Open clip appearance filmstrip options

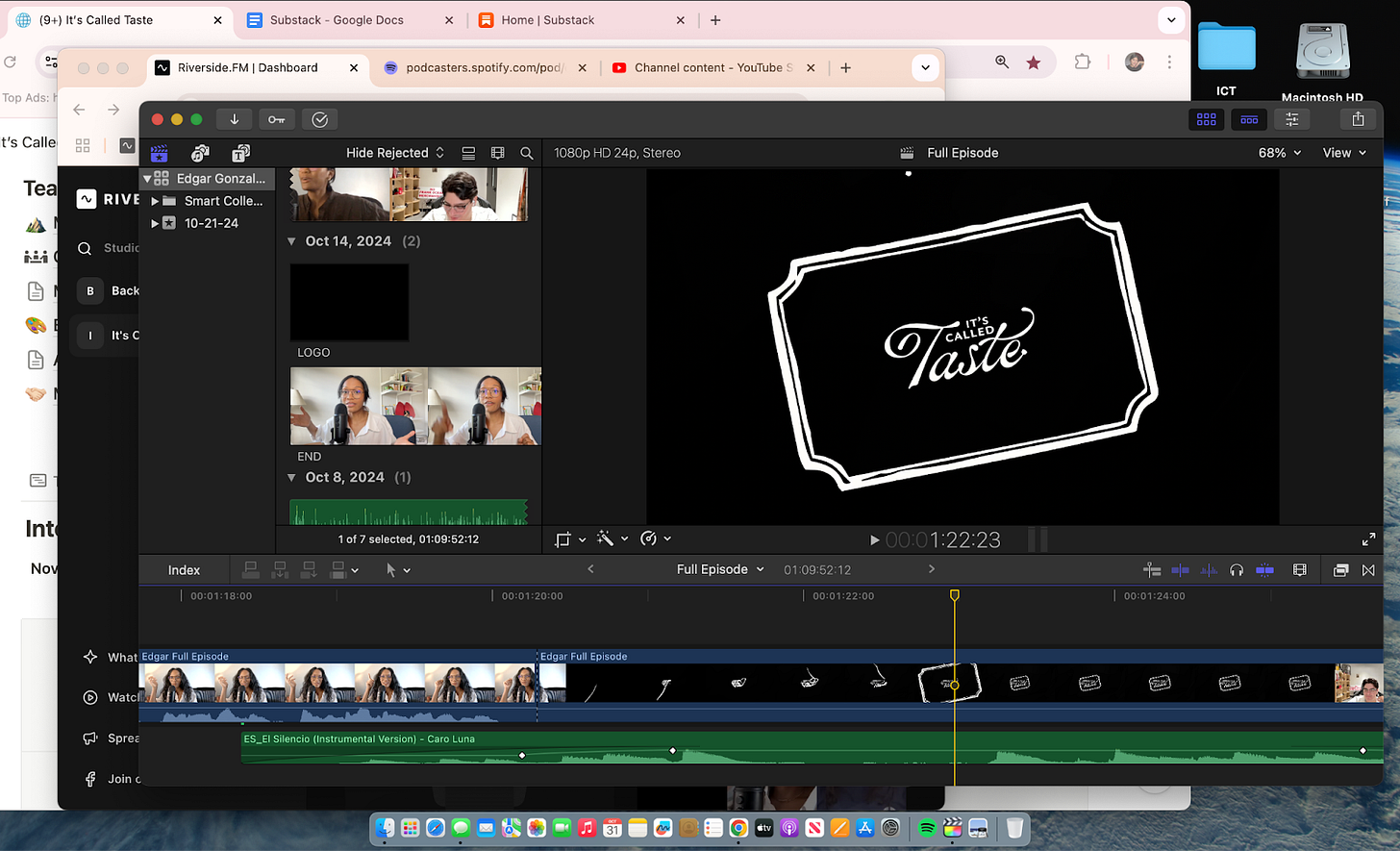497,153
